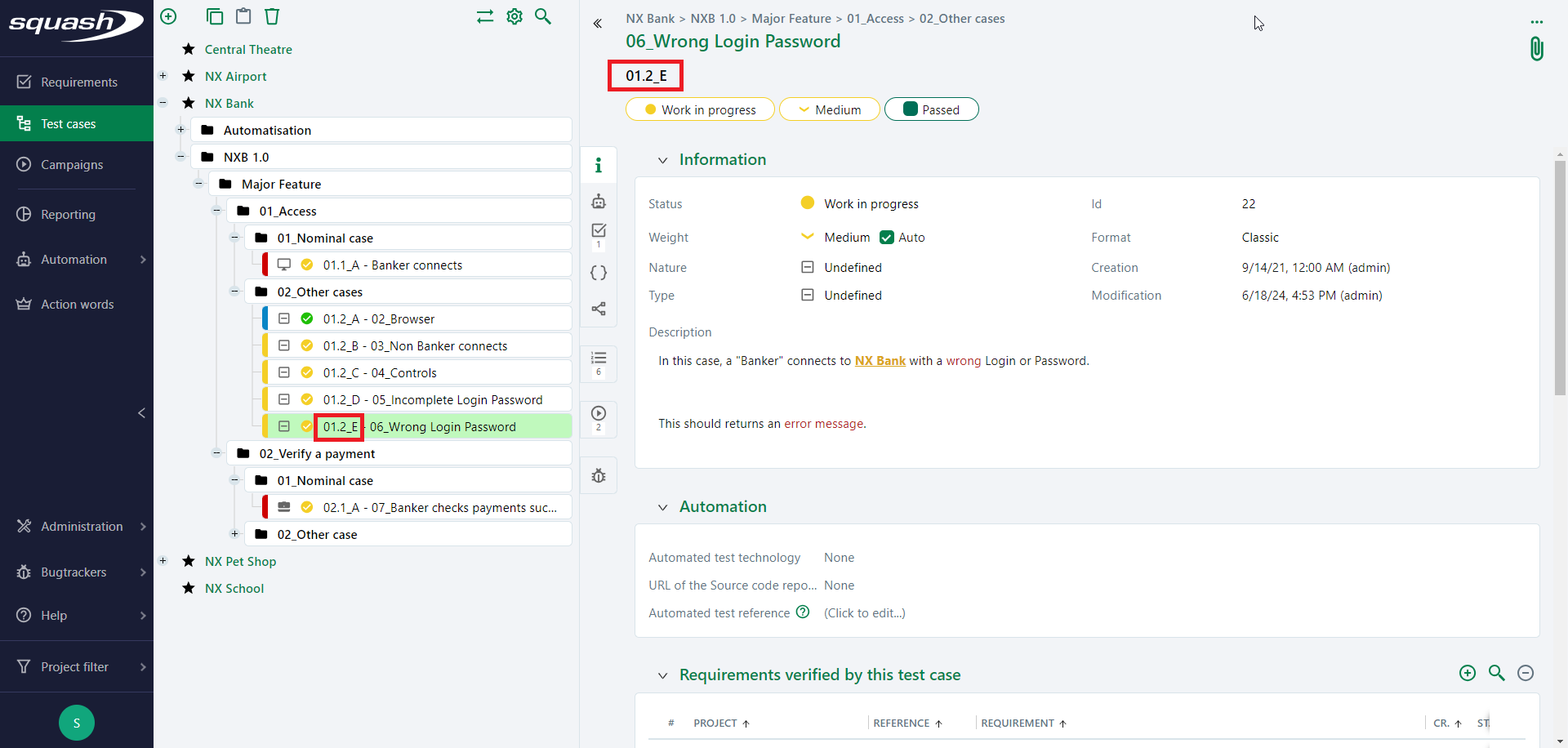
Task: Click the add new item plus icon
Action: (168, 16)
